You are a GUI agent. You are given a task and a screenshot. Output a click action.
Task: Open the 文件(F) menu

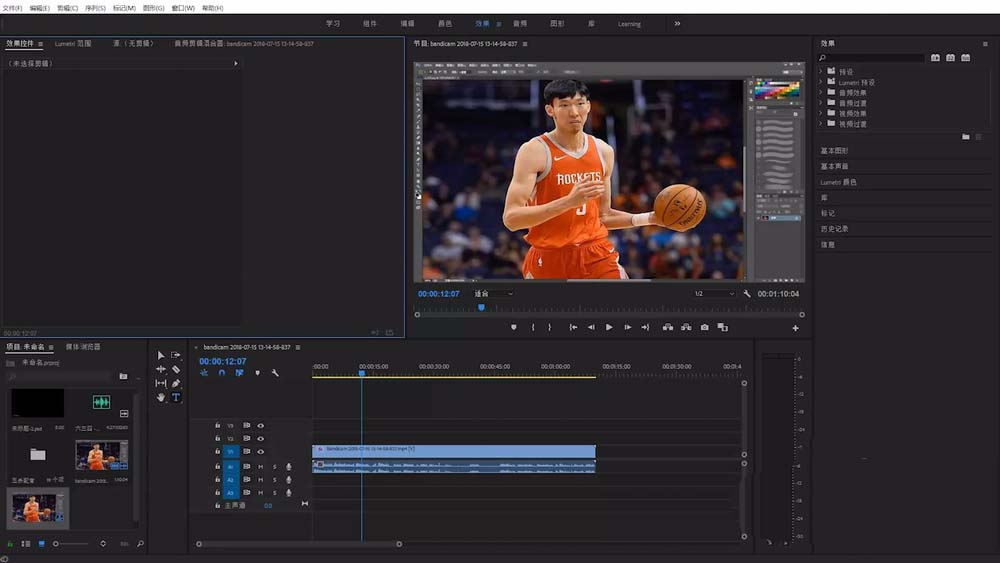point(13,7)
